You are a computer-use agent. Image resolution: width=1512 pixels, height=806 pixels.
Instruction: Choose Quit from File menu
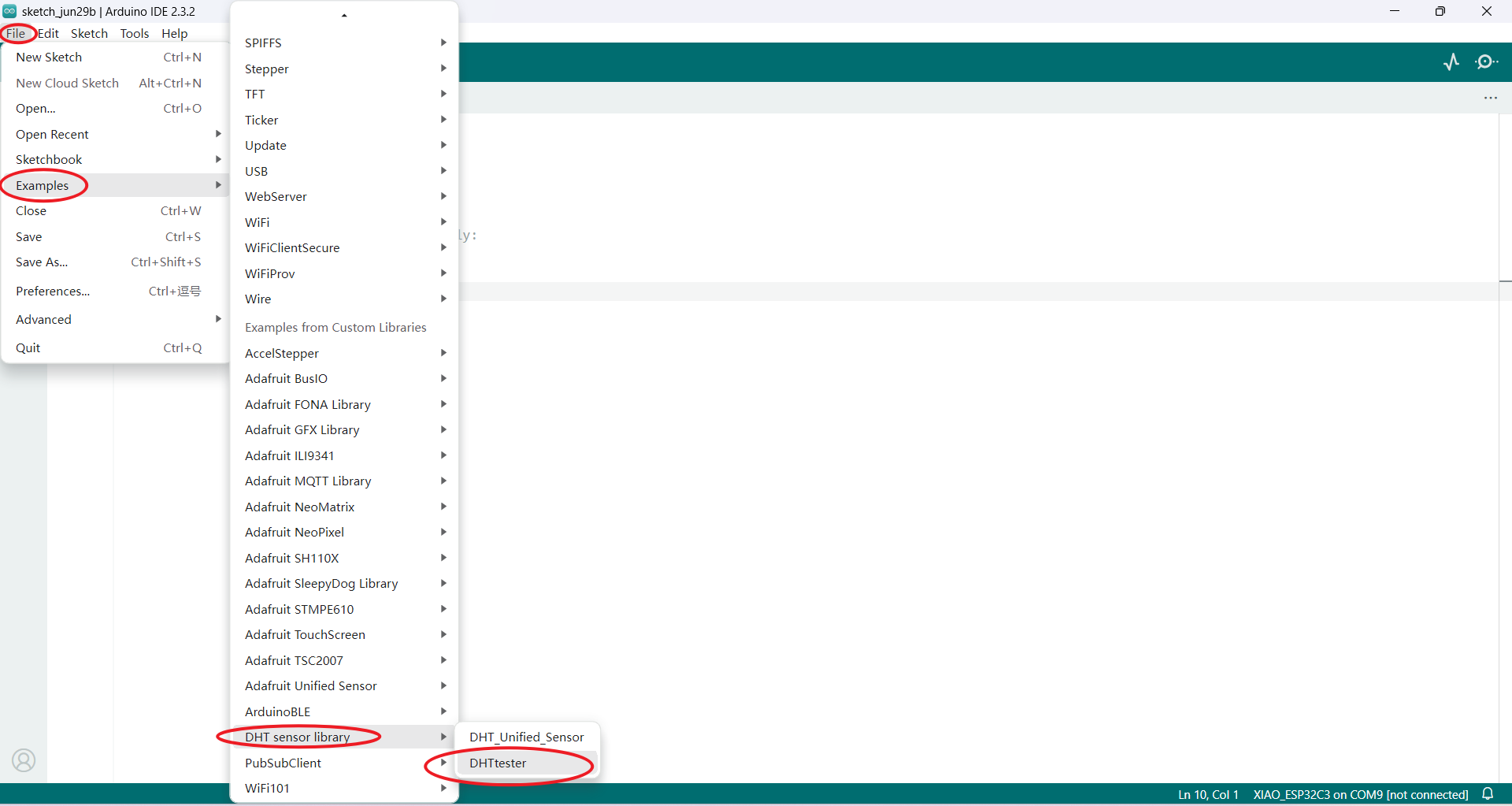[115, 347]
